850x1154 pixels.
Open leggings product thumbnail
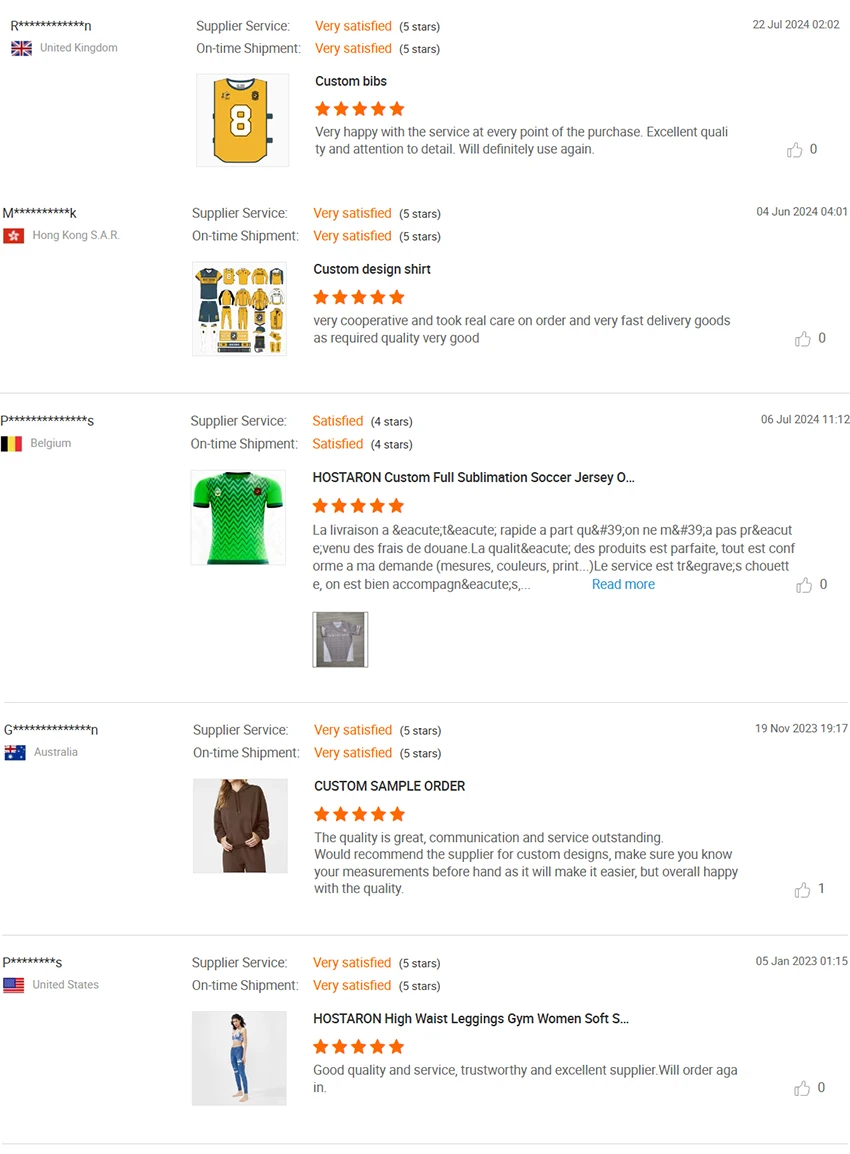[239, 1058]
